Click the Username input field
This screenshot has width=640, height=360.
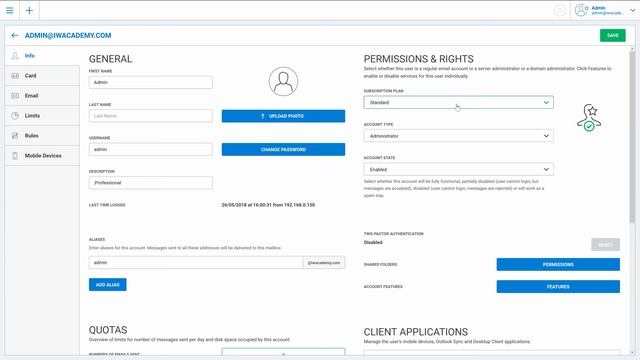pos(151,149)
